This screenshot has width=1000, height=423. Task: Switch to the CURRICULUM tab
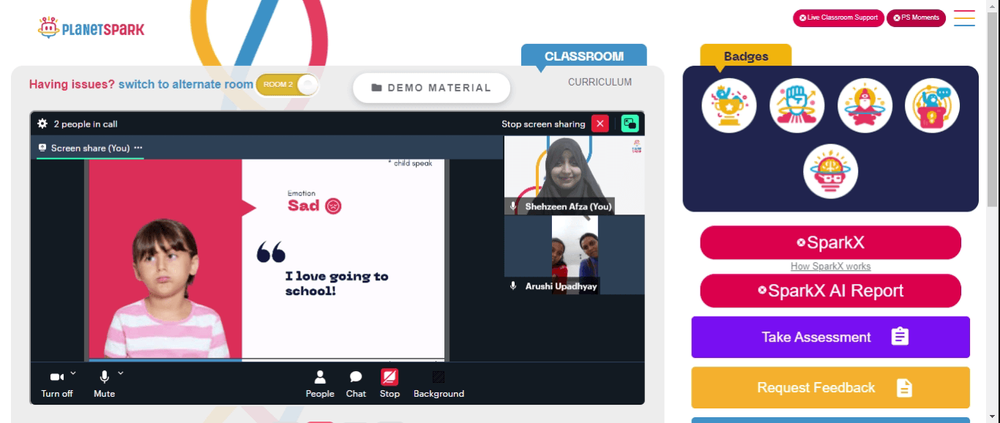click(600, 82)
